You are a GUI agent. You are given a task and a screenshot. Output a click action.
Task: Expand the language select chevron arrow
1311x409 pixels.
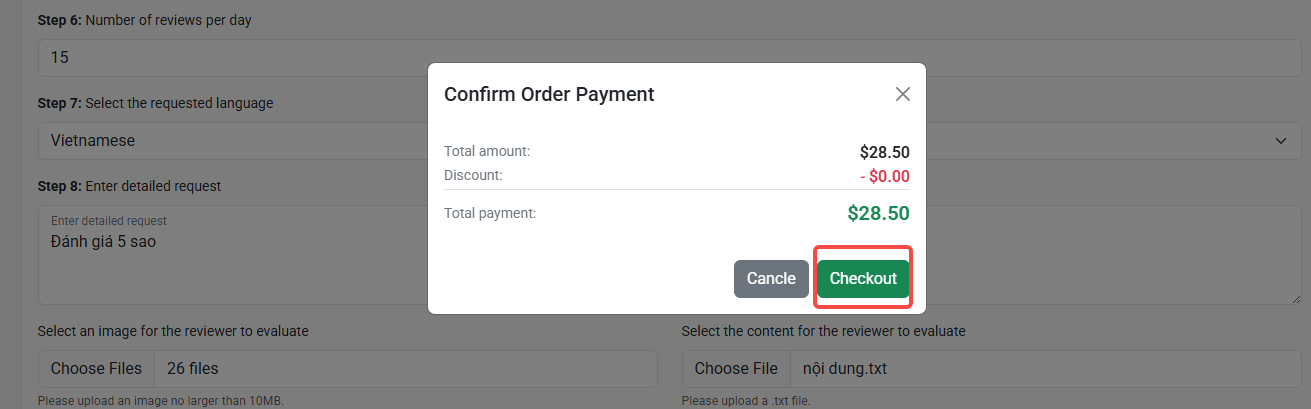click(x=1281, y=141)
